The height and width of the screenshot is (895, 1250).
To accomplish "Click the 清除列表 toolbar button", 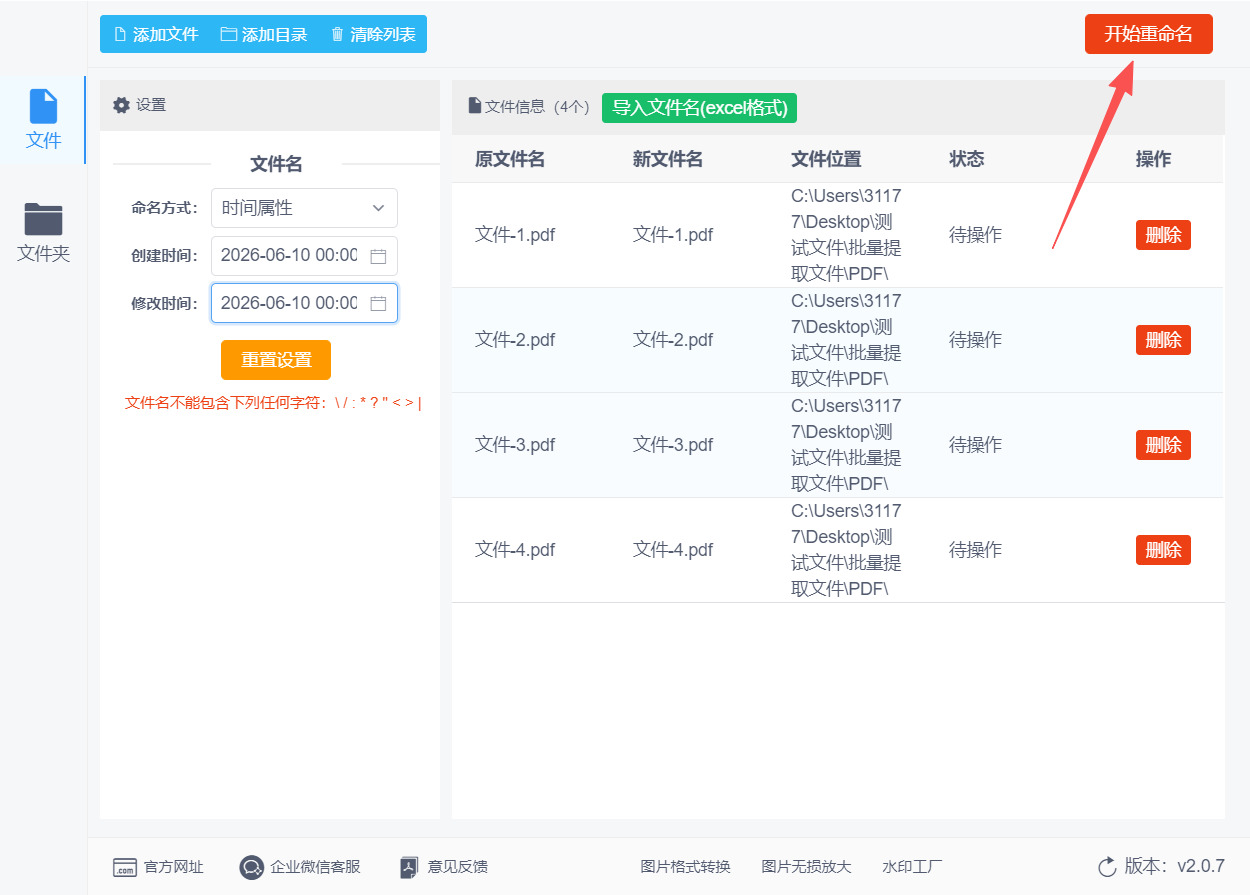I will click(373, 34).
